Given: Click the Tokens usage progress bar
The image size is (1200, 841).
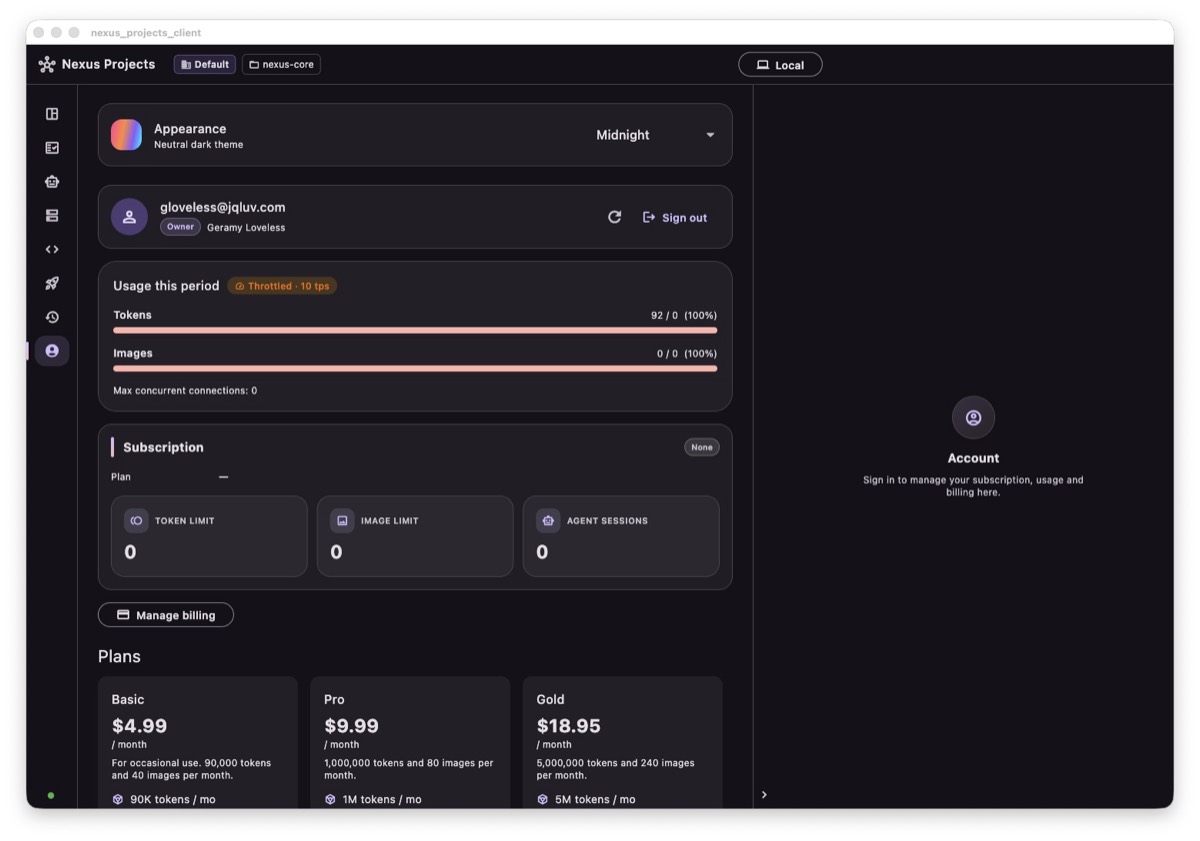Looking at the screenshot, I should pyautogui.click(x=415, y=330).
